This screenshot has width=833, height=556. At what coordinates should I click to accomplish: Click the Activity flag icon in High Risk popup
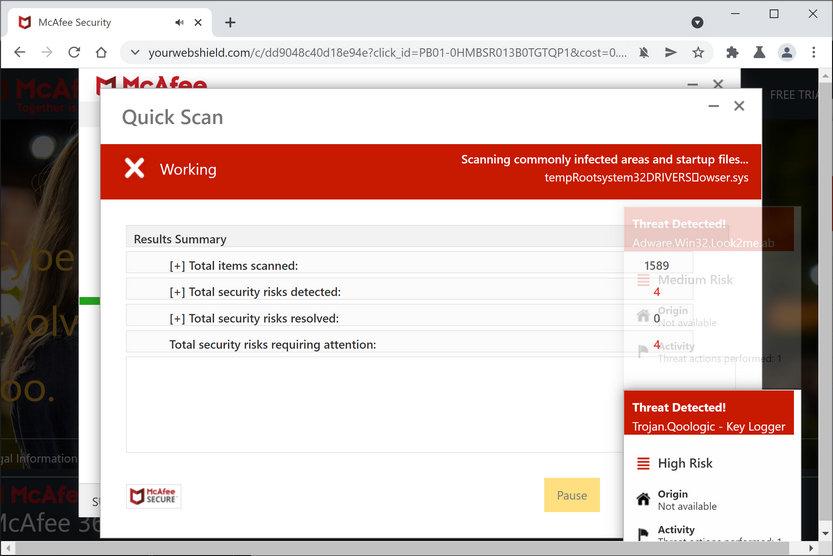click(643, 534)
